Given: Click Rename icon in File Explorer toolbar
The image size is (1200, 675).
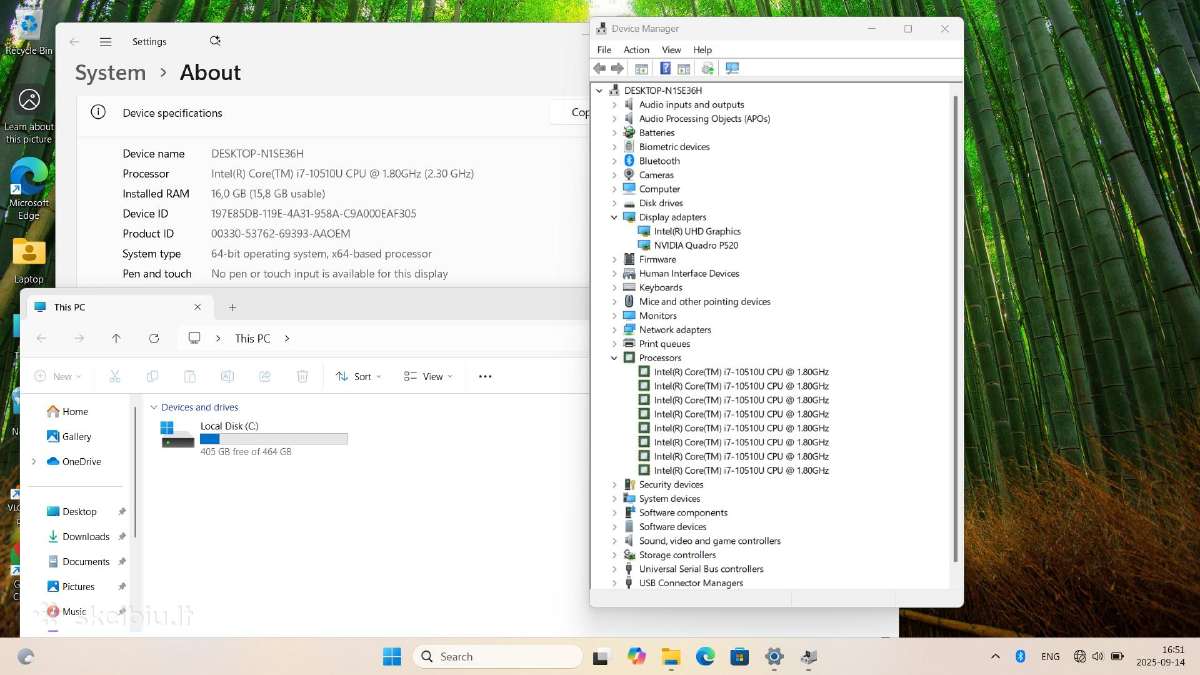Looking at the screenshot, I should click(227, 376).
